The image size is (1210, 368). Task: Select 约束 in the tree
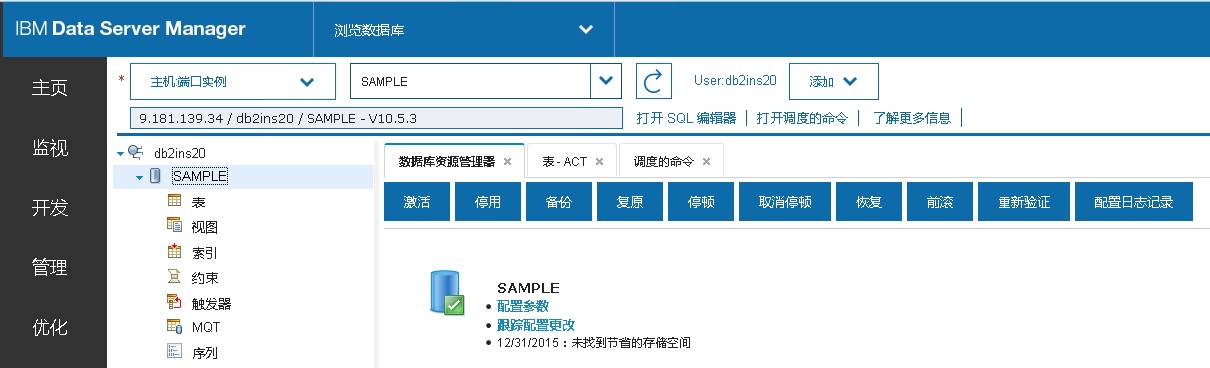click(x=204, y=277)
